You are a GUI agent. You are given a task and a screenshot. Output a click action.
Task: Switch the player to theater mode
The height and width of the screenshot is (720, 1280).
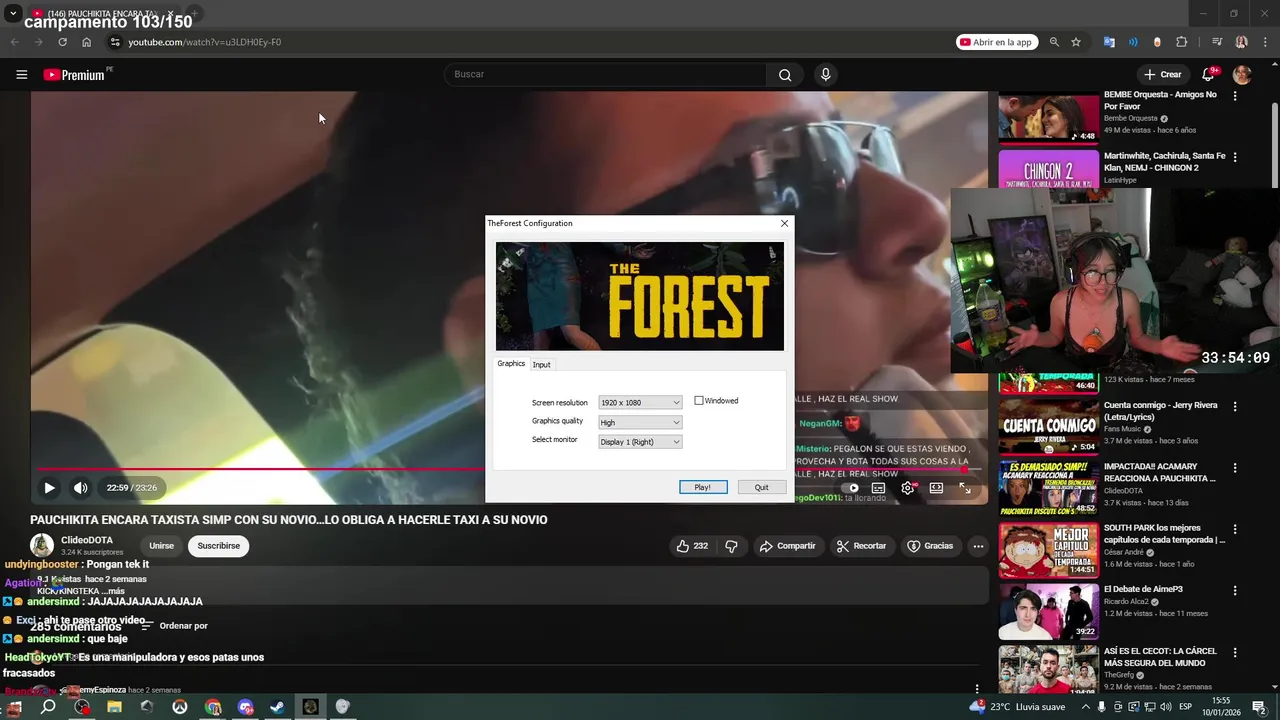936,488
